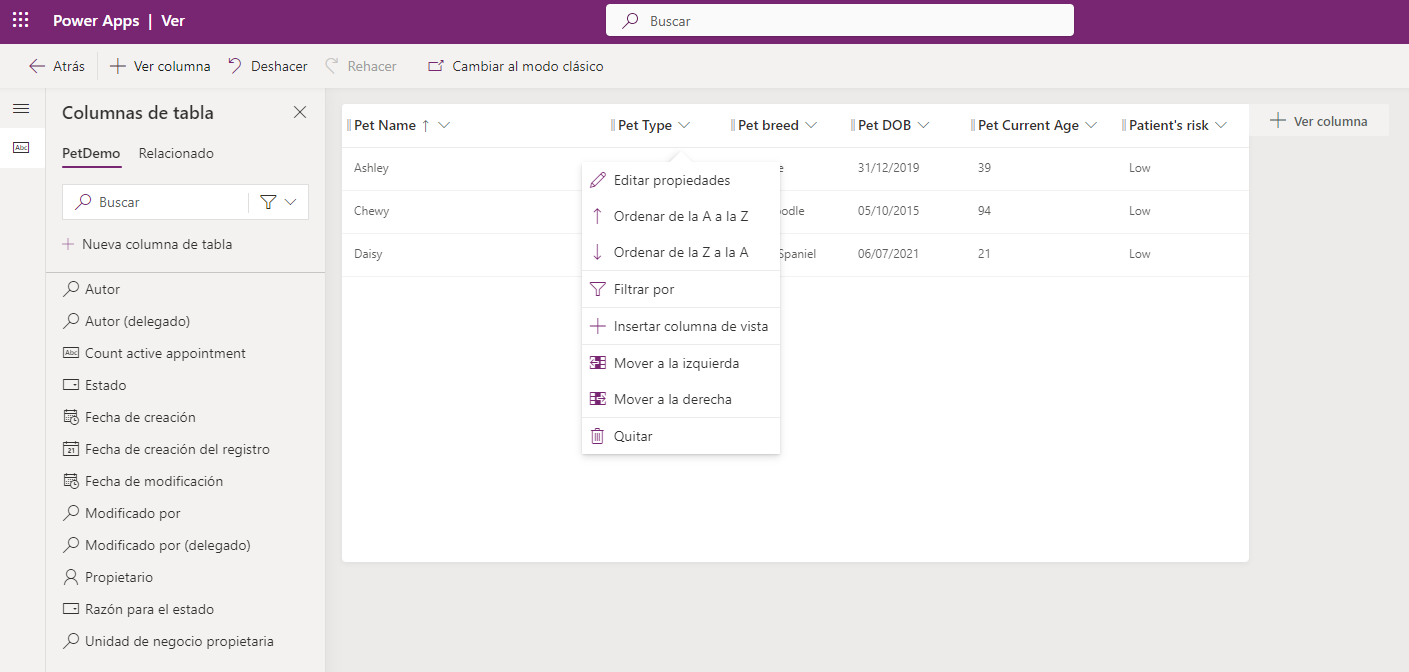
Task: Choose Ordenar de la Z a la A
Action: click(681, 252)
